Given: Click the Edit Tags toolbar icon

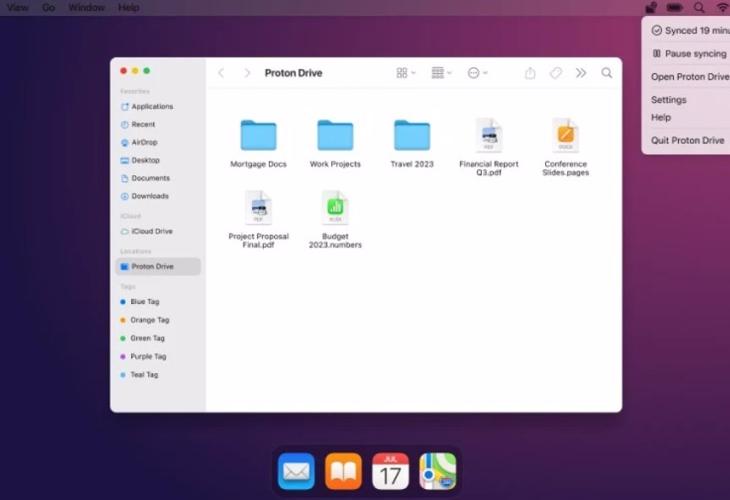Looking at the screenshot, I should [x=556, y=73].
